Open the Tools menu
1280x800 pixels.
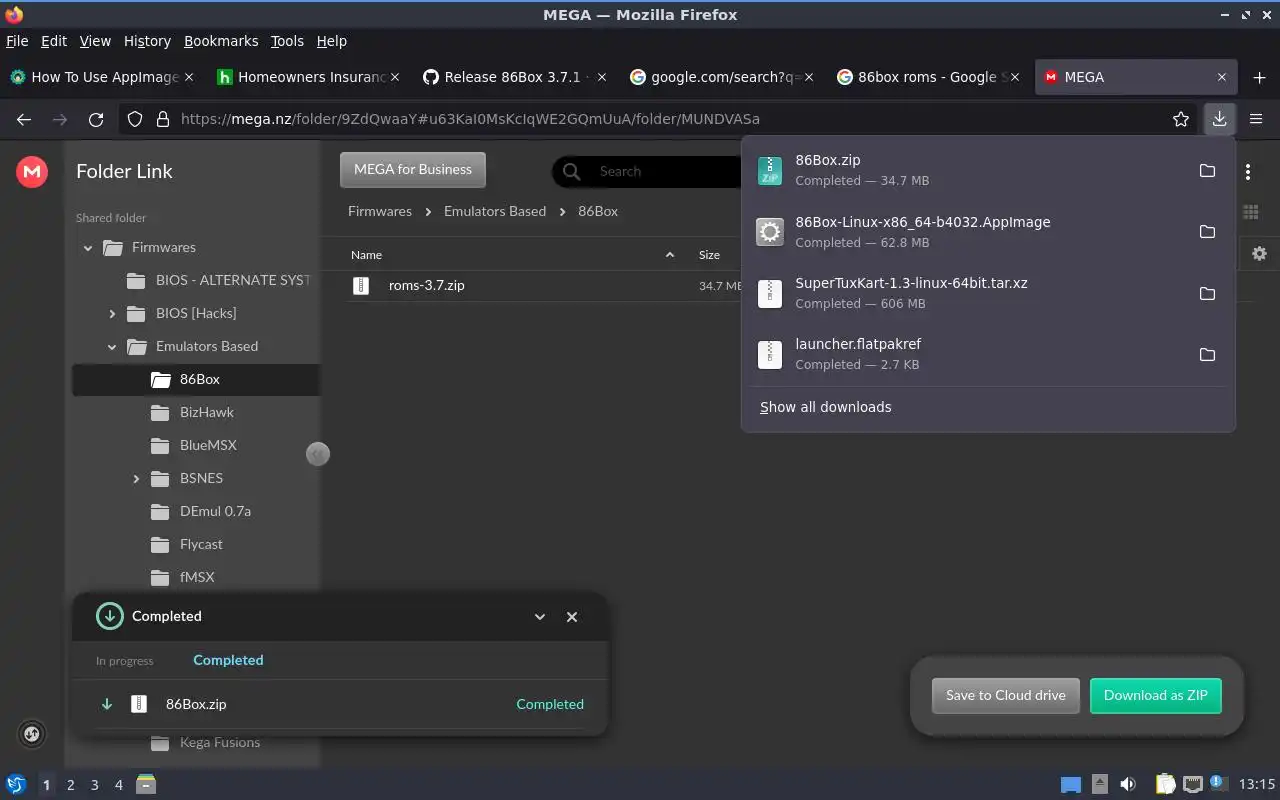pyautogui.click(x=287, y=41)
